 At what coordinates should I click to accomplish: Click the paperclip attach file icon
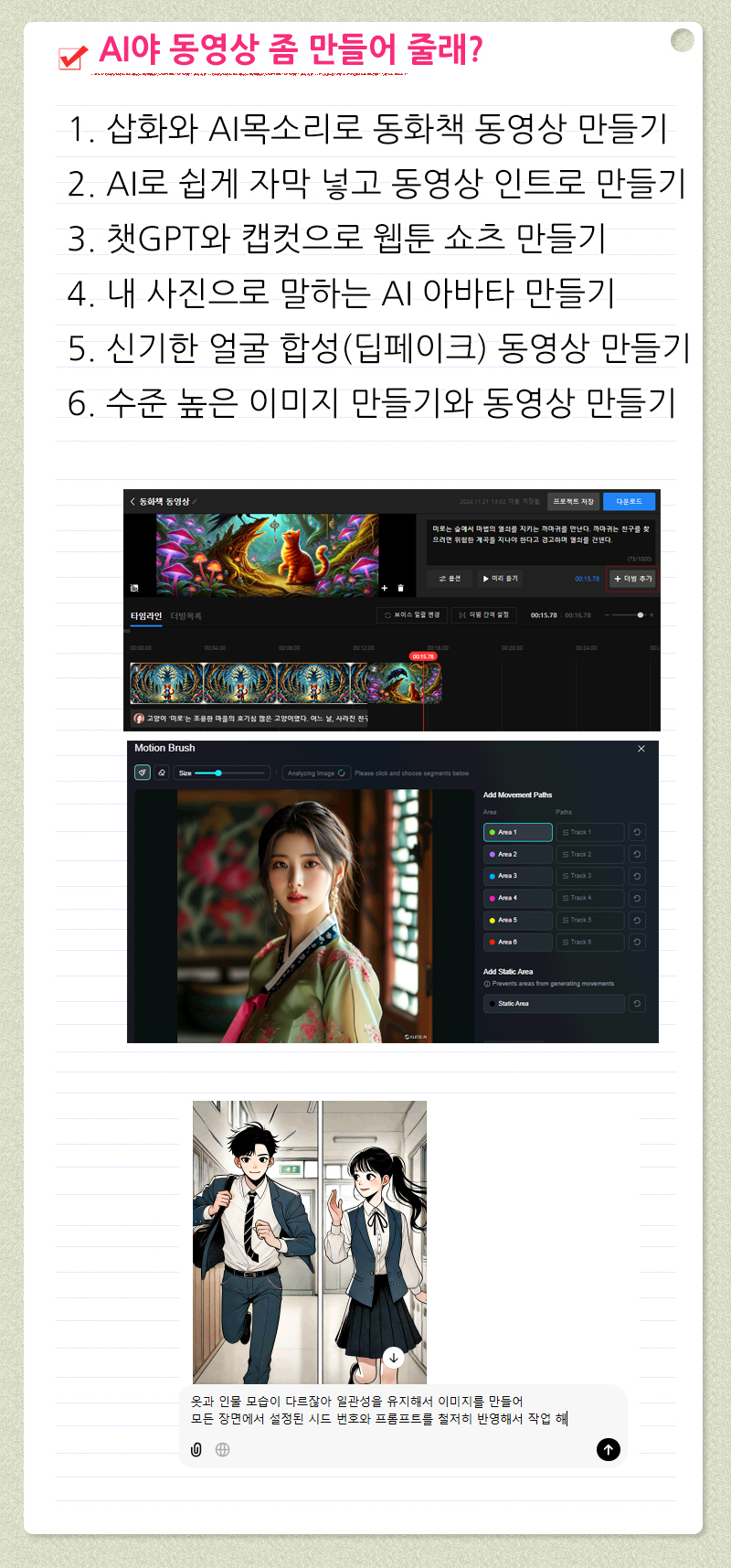pyautogui.click(x=196, y=1449)
